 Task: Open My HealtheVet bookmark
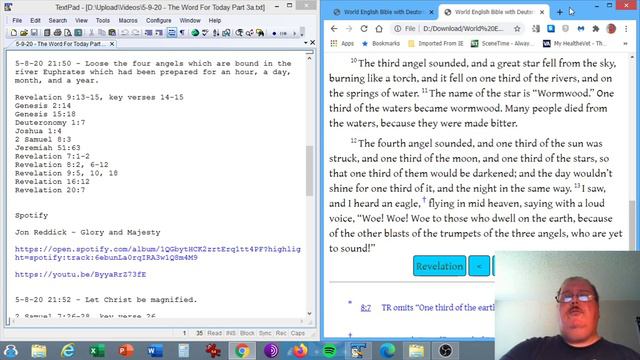tap(575, 43)
